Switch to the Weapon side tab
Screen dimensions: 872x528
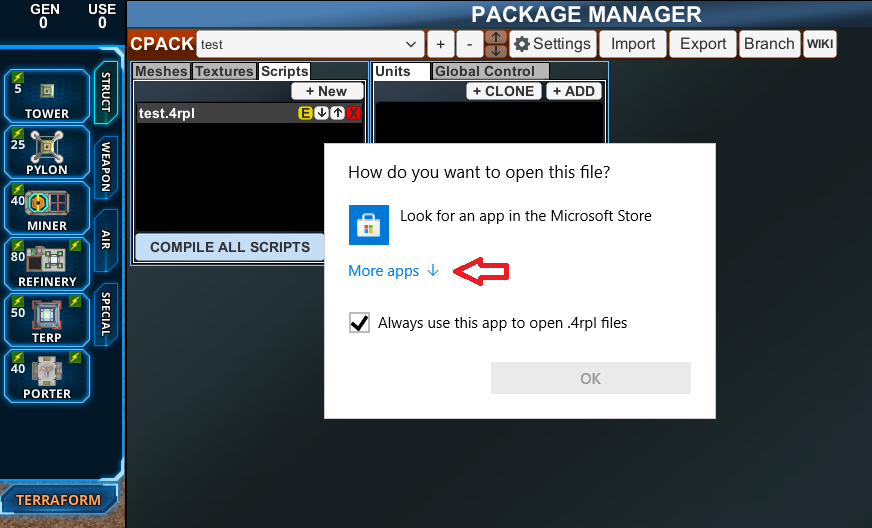coord(106,167)
